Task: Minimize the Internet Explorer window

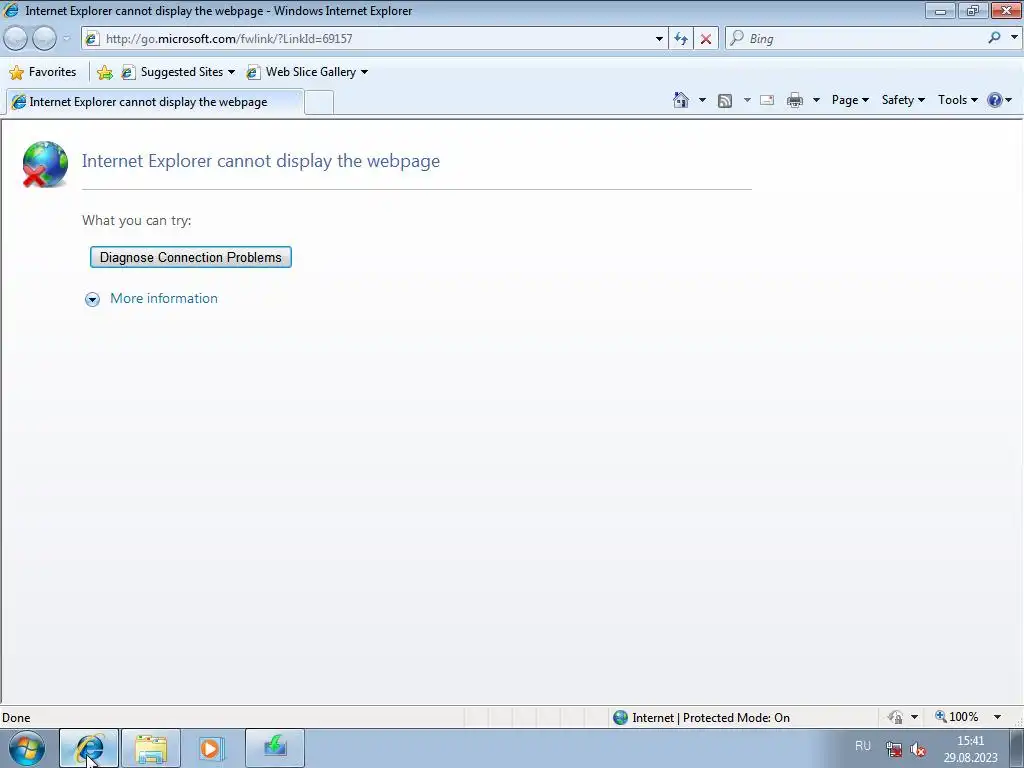Action: [x=940, y=10]
